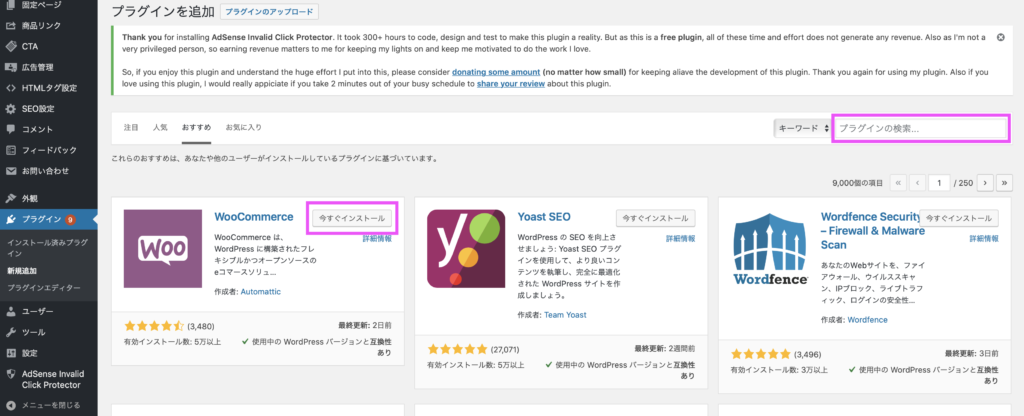Open the キーワード search type dropdown
Viewport: 1024px width, 416px height.
802,129
